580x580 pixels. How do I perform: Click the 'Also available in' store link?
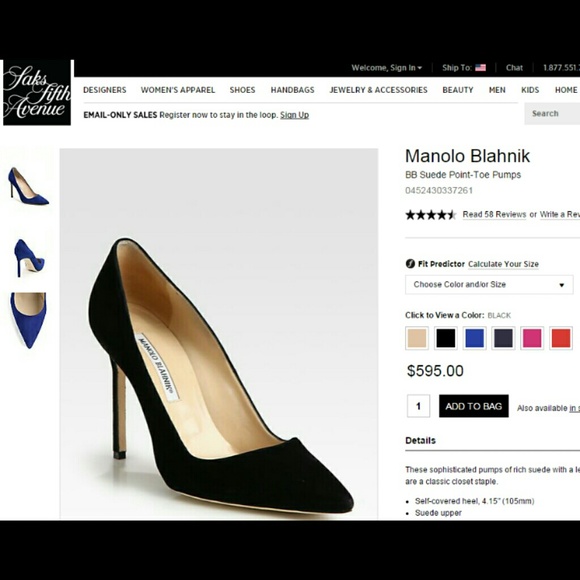[x=574, y=408]
